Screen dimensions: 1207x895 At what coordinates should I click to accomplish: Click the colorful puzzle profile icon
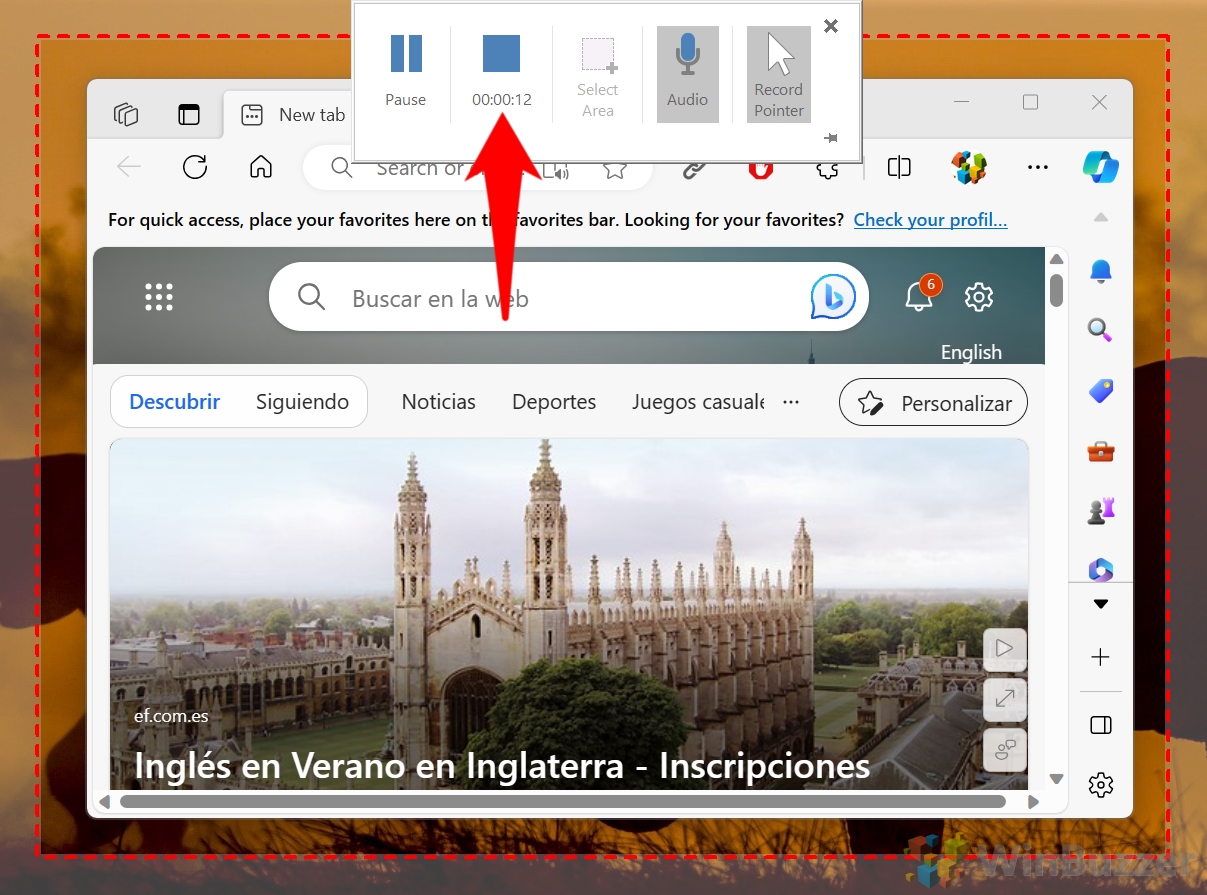pos(969,168)
